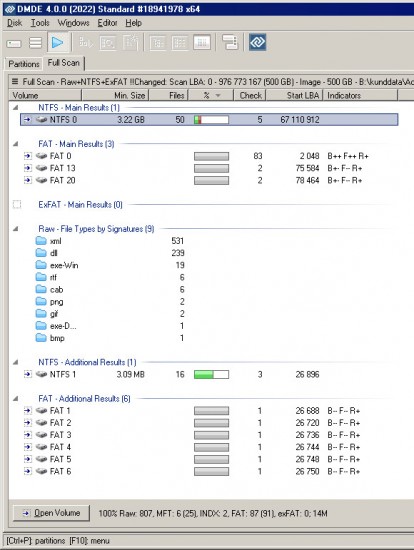The image size is (414, 550).
Task: Switch to the Partitions tab
Action: (x=24, y=64)
